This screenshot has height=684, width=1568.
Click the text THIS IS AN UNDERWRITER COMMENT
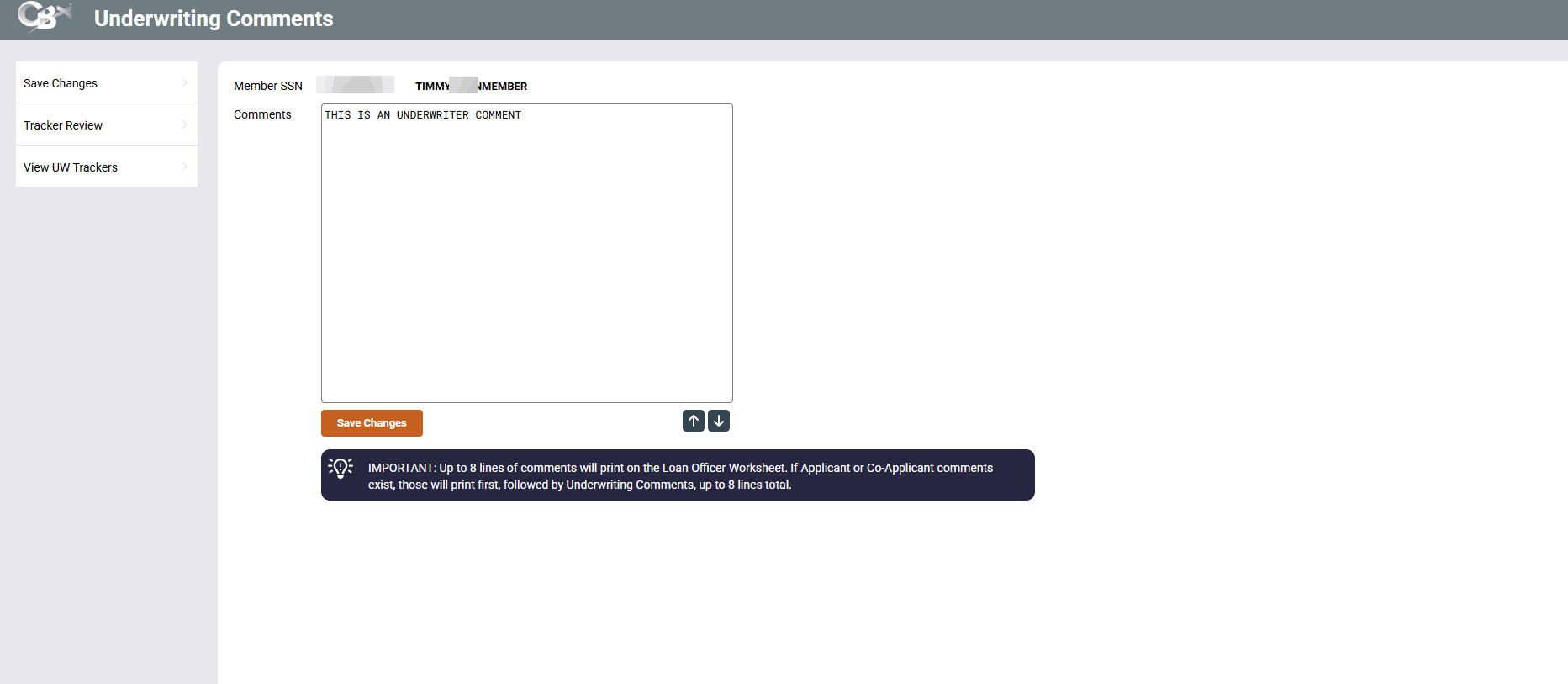423,115
